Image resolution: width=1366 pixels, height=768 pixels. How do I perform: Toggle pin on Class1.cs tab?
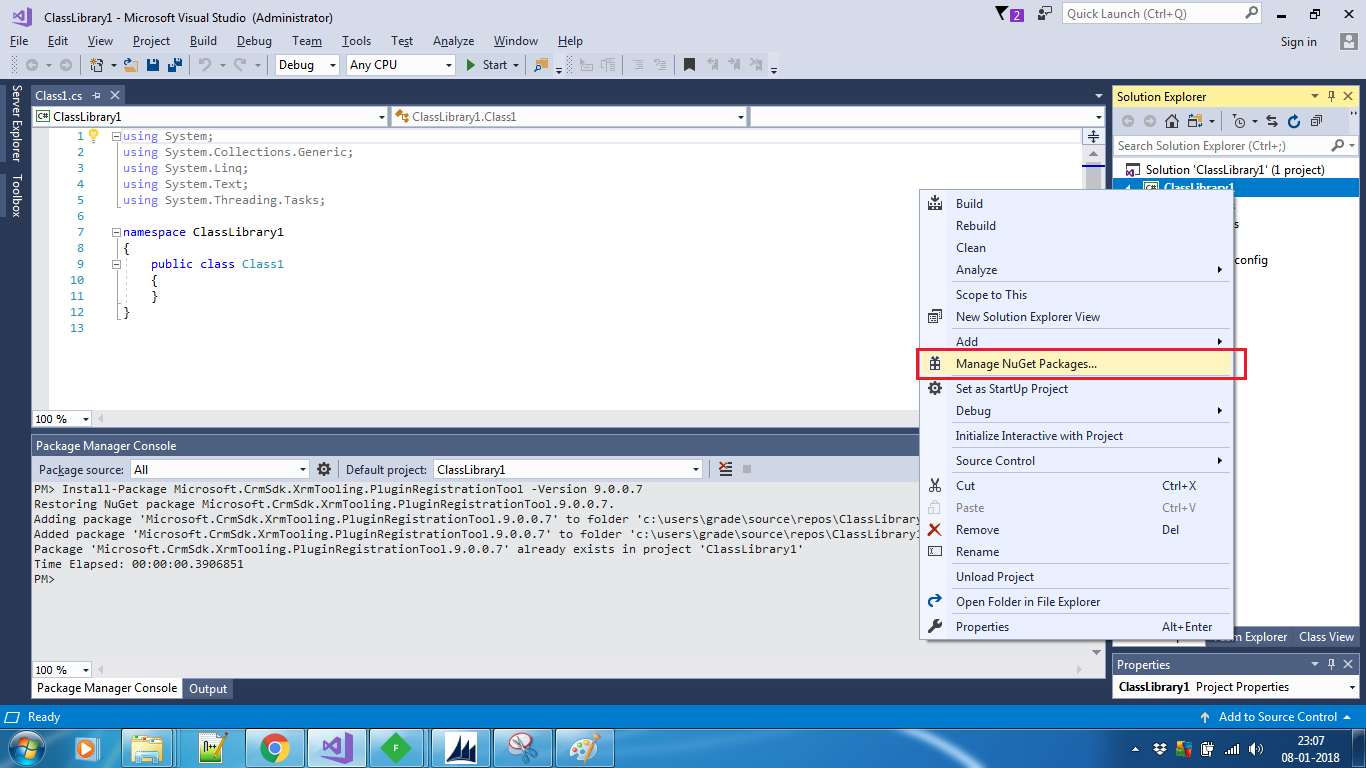pyautogui.click(x=97, y=95)
